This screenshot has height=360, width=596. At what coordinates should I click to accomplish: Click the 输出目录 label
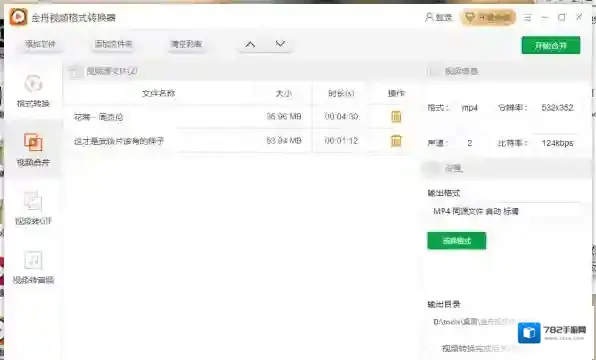(x=444, y=304)
